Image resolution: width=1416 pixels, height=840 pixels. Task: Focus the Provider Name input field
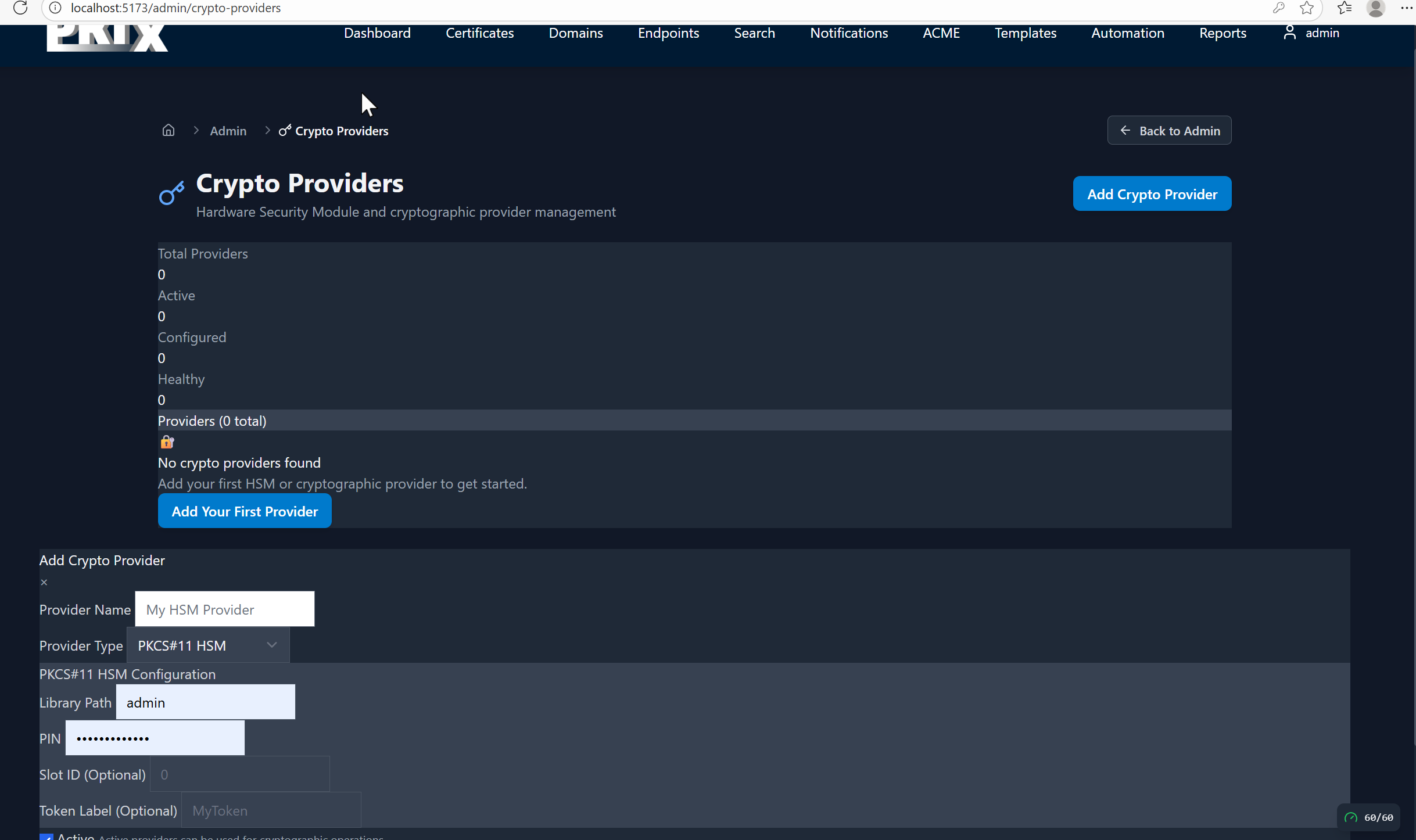pos(225,609)
